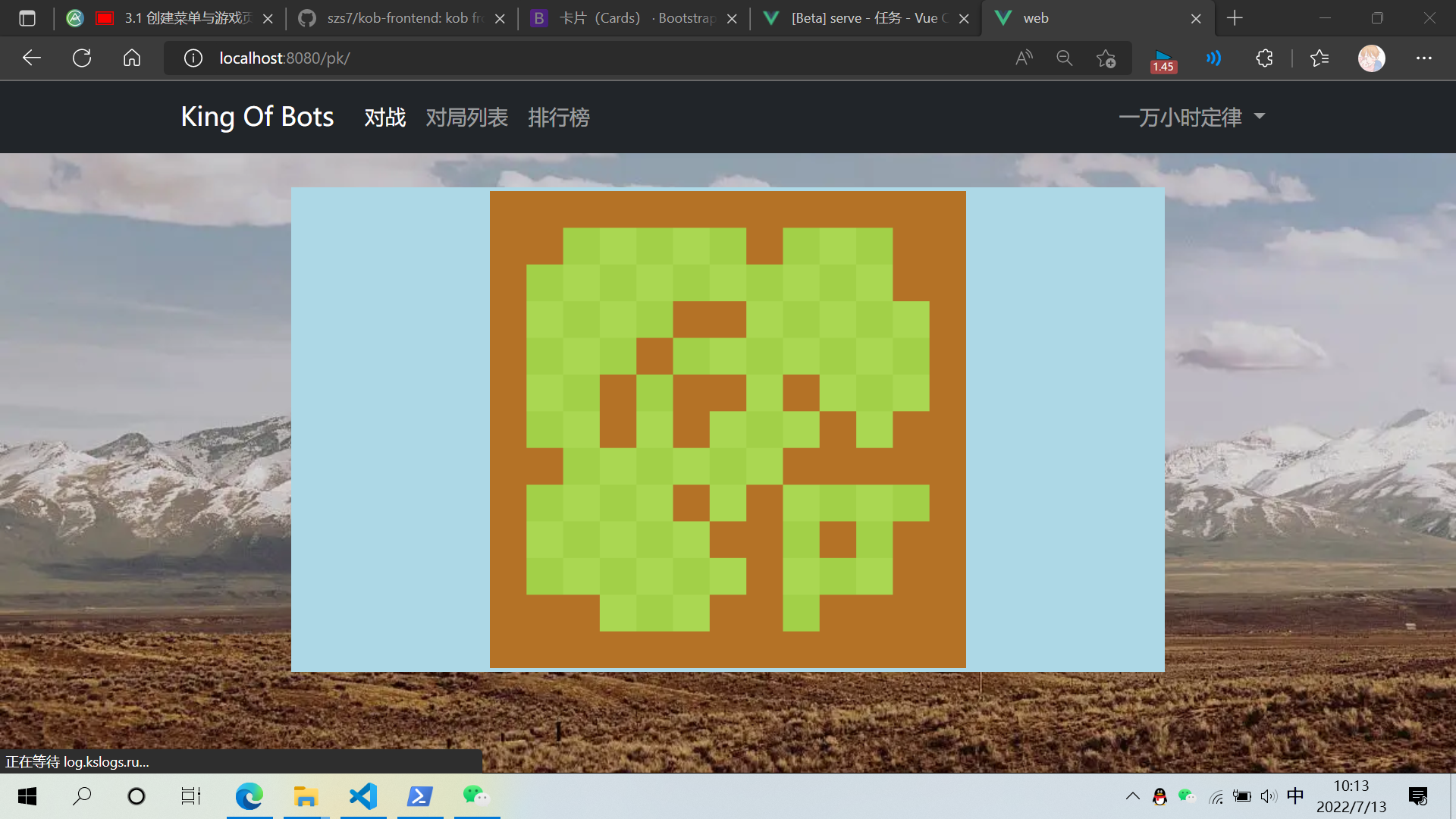Click the game map canvas

click(728, 429)
